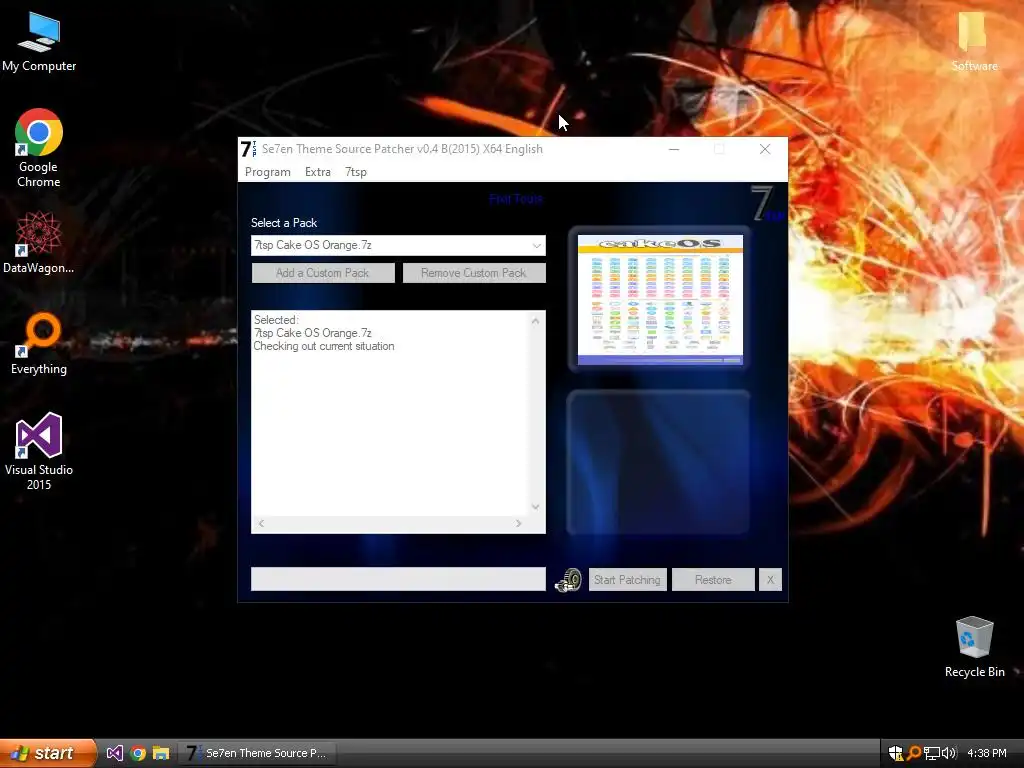
Task: Click the volume speaker tray icon
Action: point(949,753)
